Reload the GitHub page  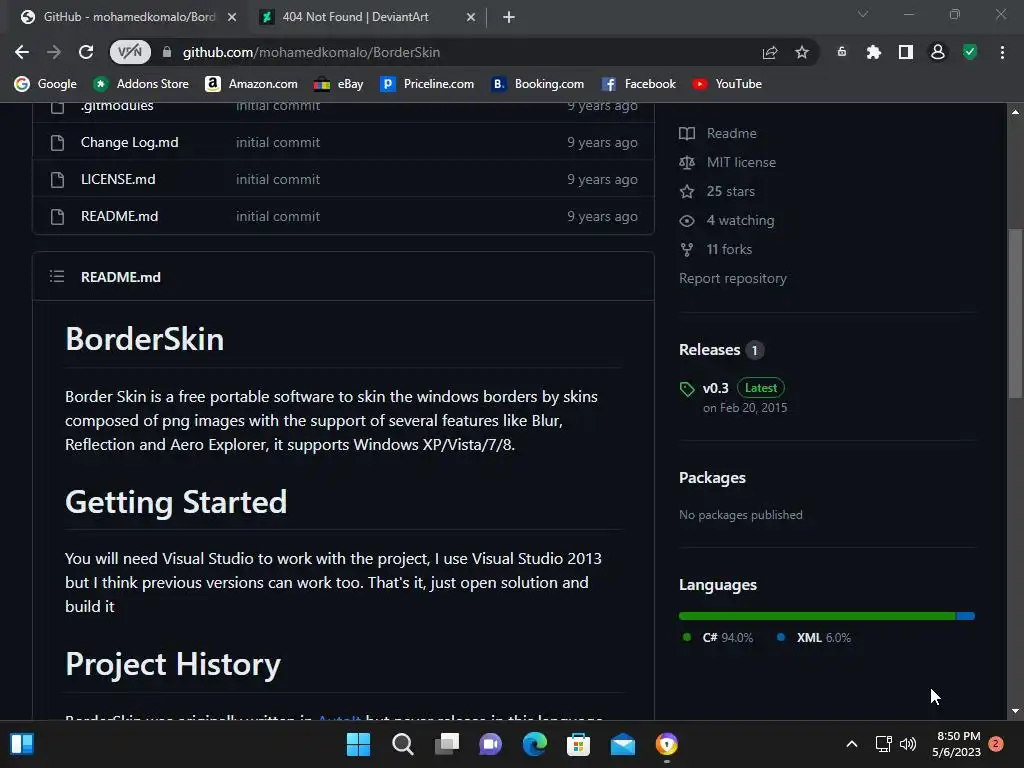point(86,52)
